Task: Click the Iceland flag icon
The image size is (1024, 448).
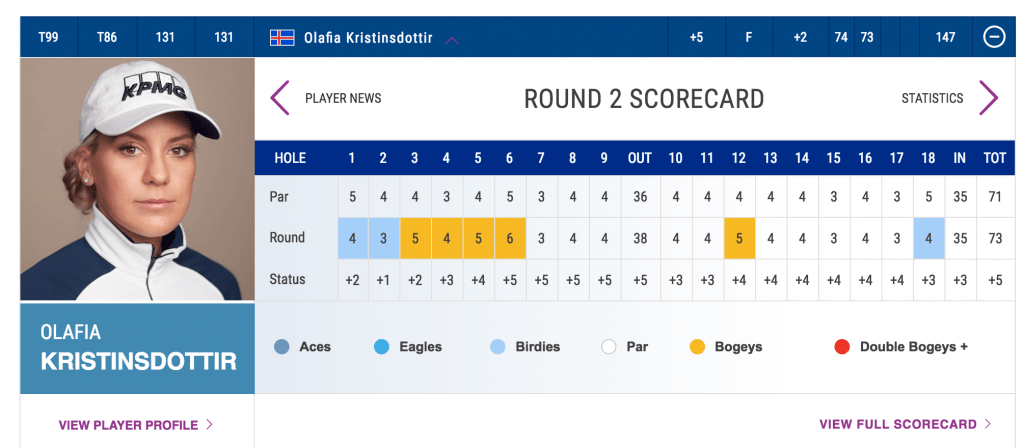Action: click(x=282, y=37)
